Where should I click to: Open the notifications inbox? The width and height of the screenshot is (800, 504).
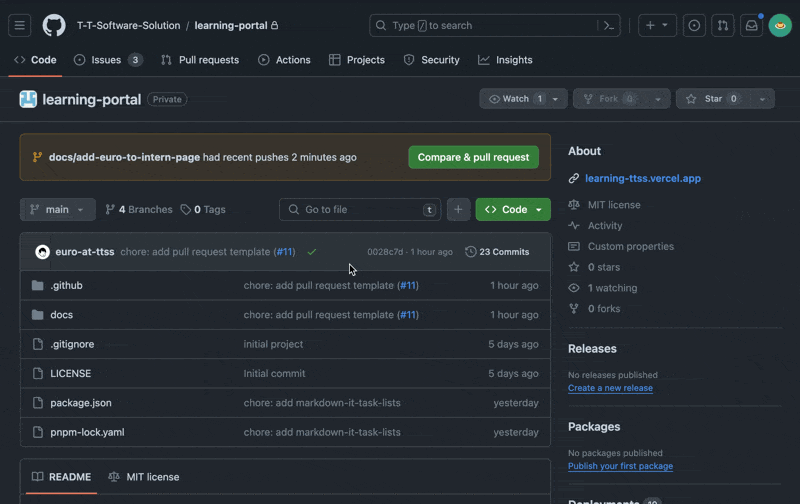coord(752,26)
